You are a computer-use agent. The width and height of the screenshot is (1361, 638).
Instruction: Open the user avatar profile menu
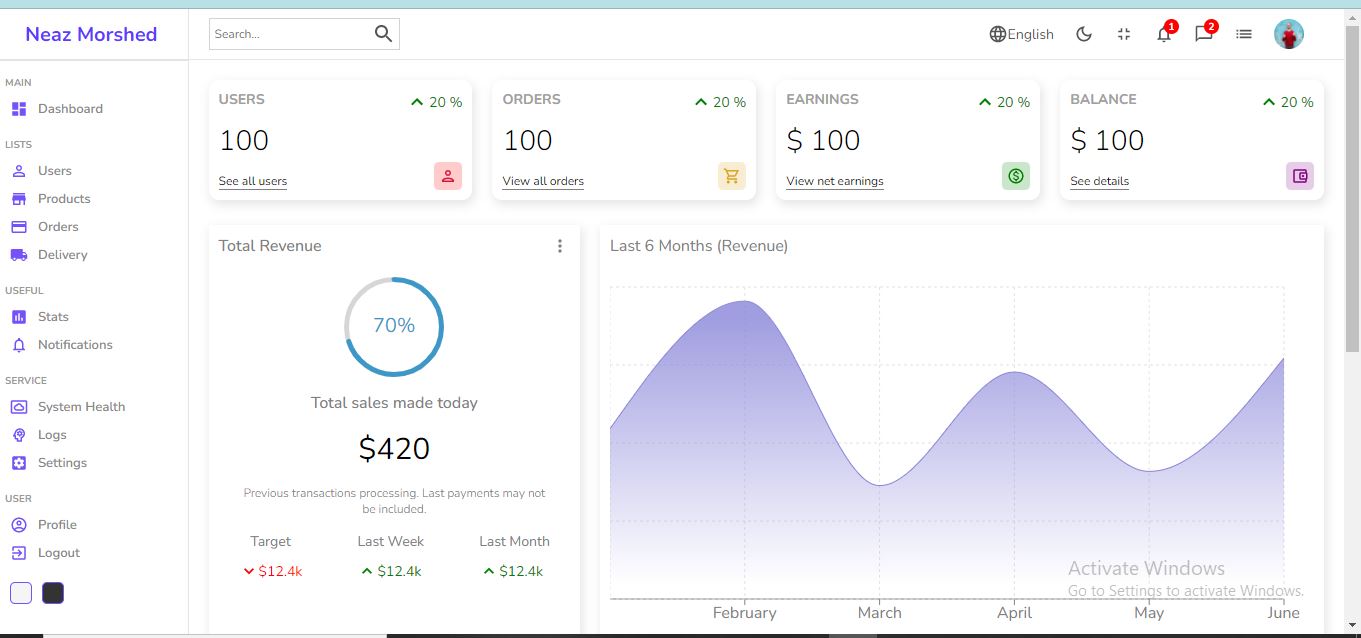click(x=1288, y=34)
